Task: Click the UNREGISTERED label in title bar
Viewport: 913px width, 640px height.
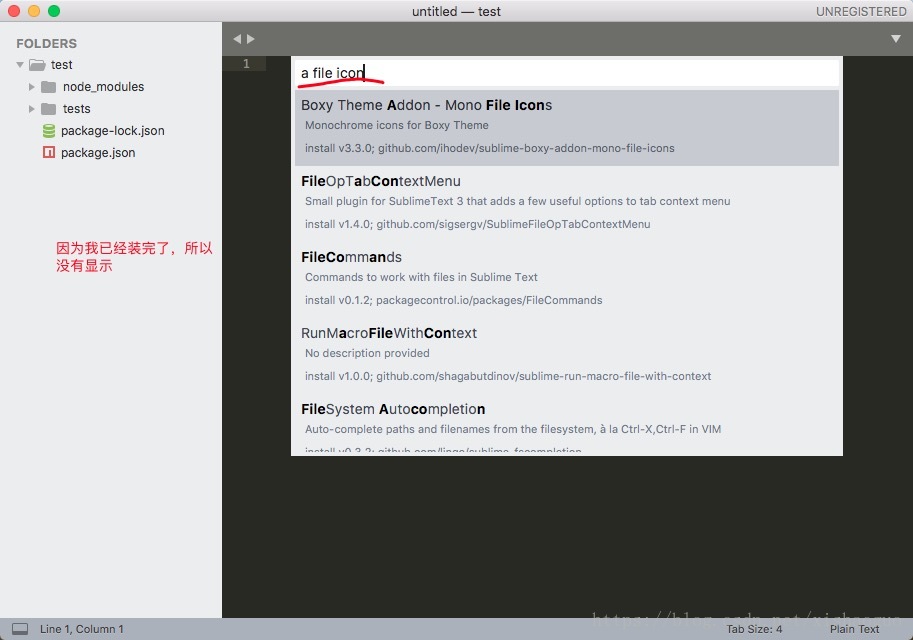Action: pos(861,12)
